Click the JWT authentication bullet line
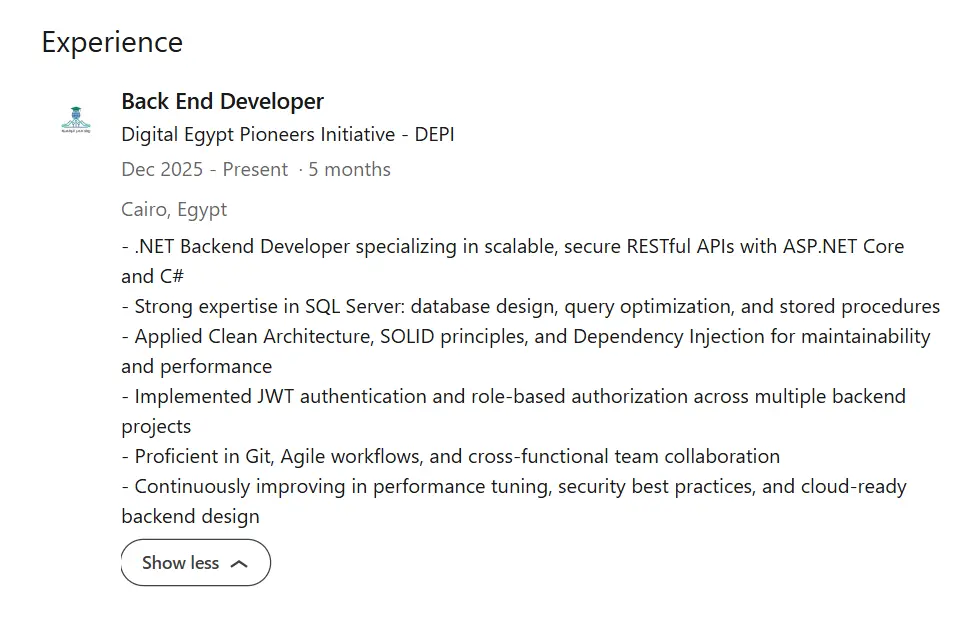 point(514,396)
